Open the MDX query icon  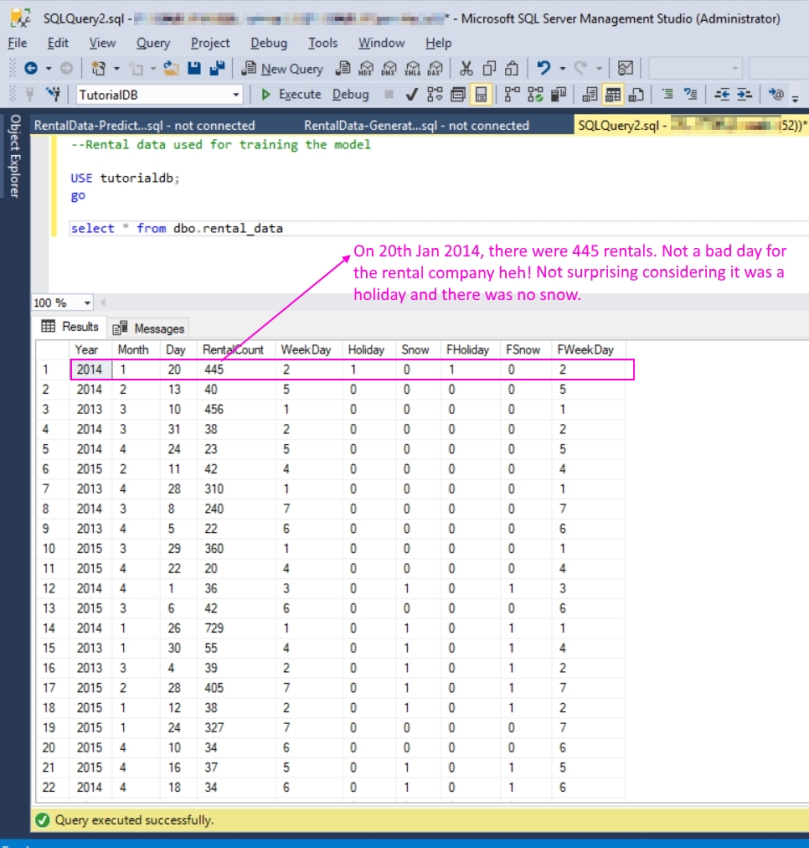367,68
